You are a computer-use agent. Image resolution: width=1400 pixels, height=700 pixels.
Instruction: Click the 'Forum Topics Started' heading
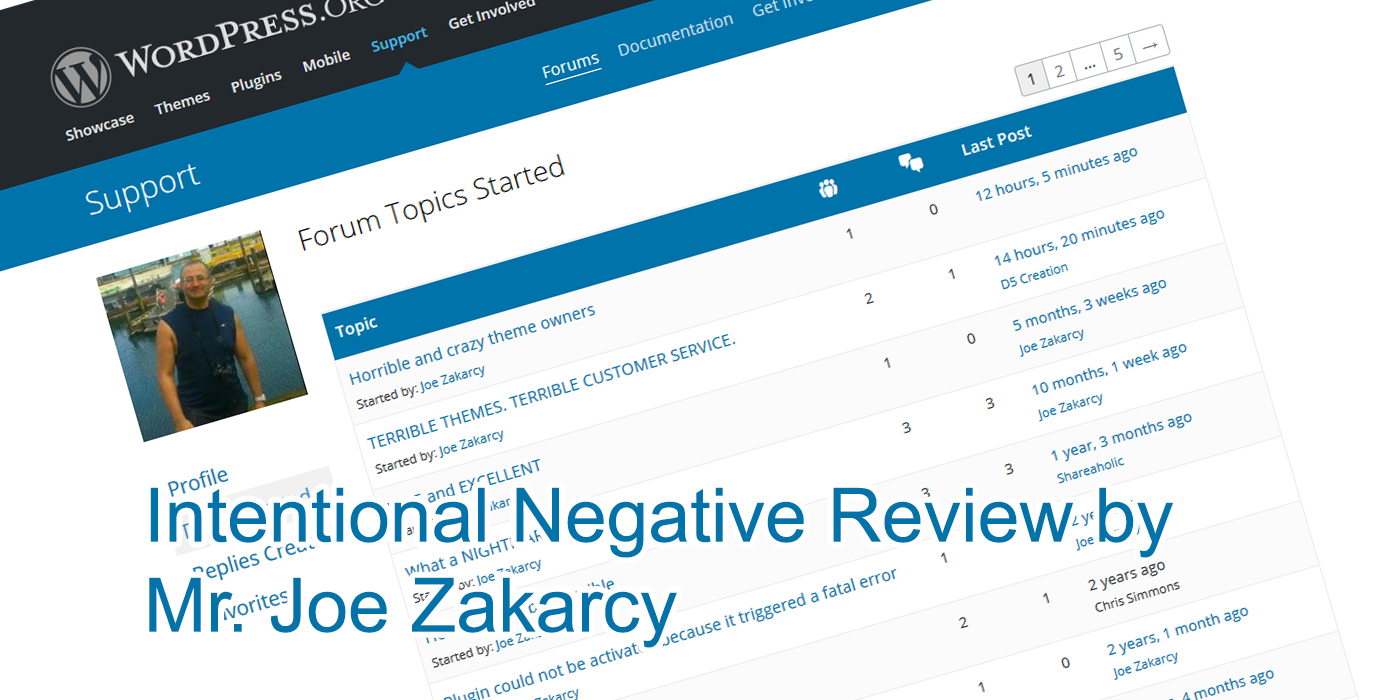pyautogui.click(x=432, y=203)
